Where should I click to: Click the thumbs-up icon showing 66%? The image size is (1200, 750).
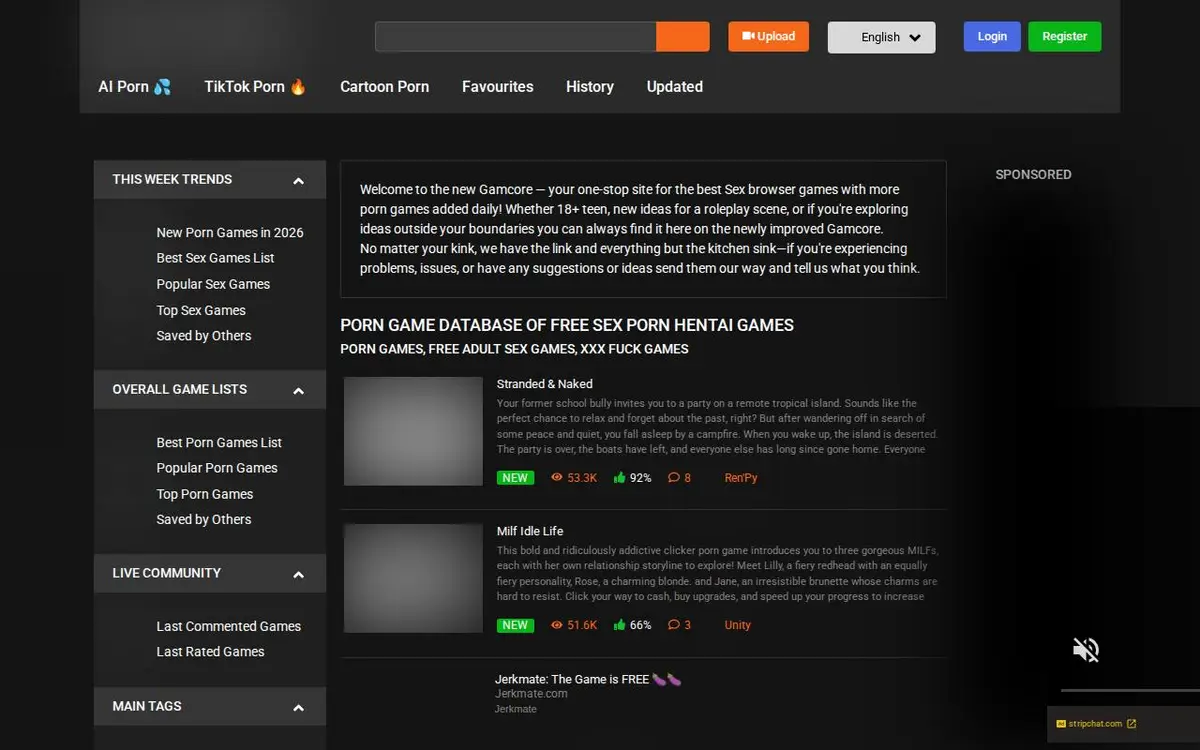619,625
